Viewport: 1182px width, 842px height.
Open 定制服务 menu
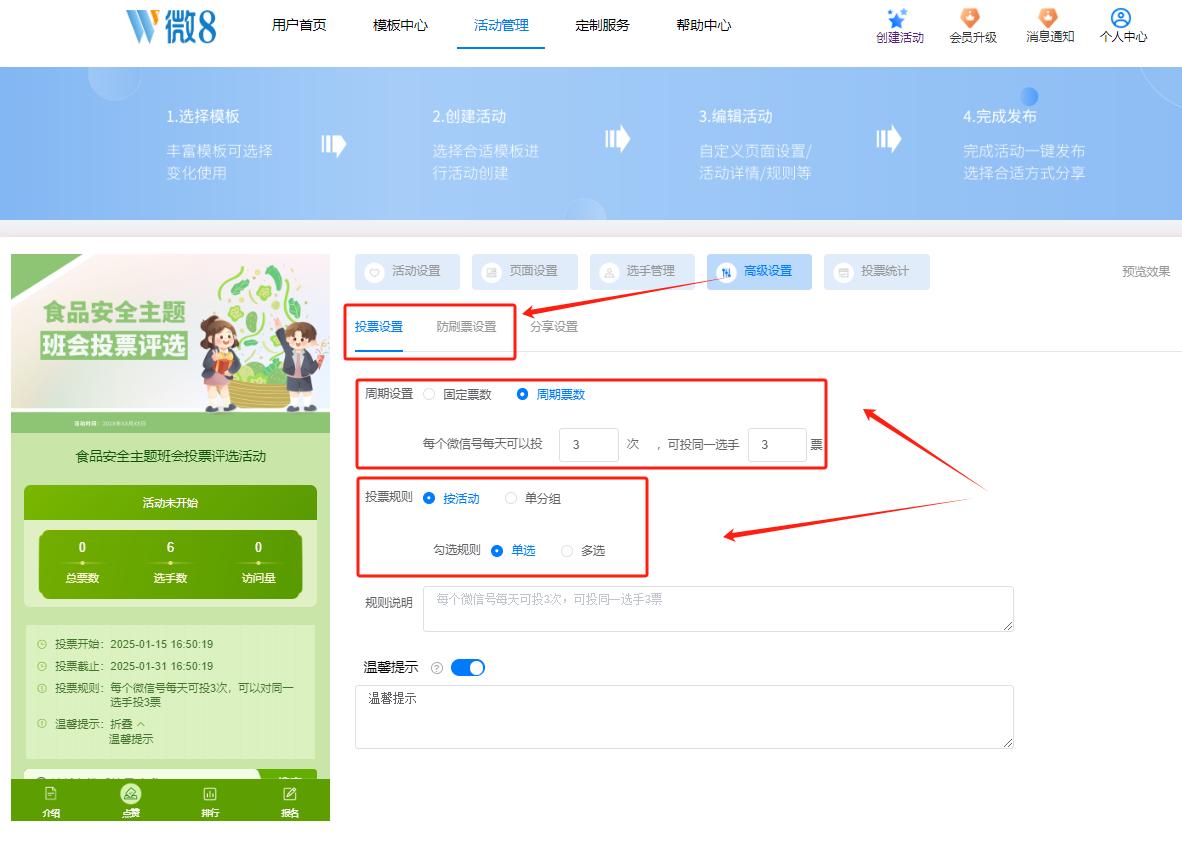click(602, 25)
